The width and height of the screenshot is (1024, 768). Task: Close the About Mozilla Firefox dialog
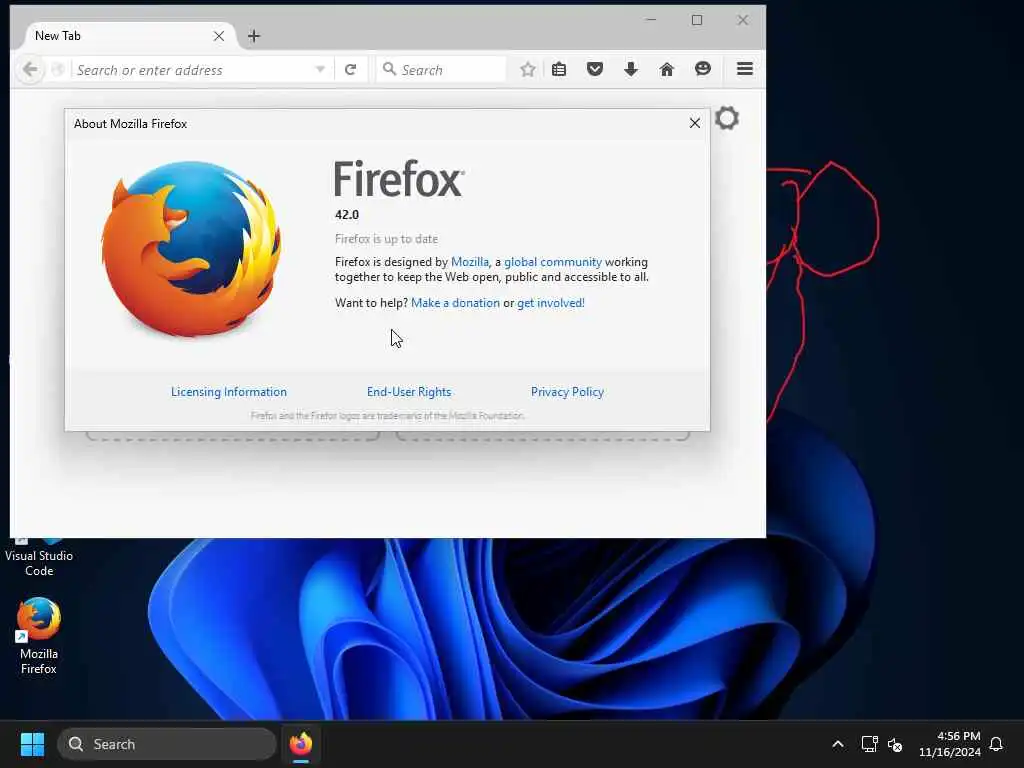695,123
